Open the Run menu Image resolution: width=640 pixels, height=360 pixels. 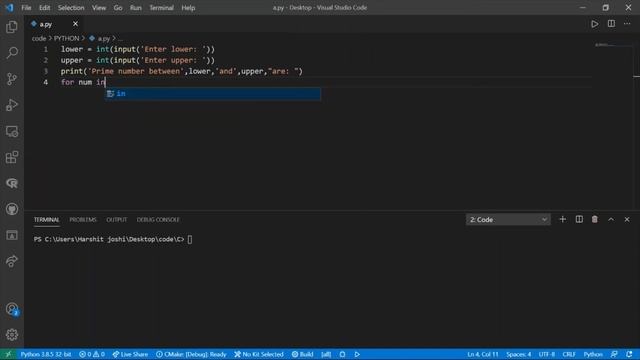pos(136,8)
